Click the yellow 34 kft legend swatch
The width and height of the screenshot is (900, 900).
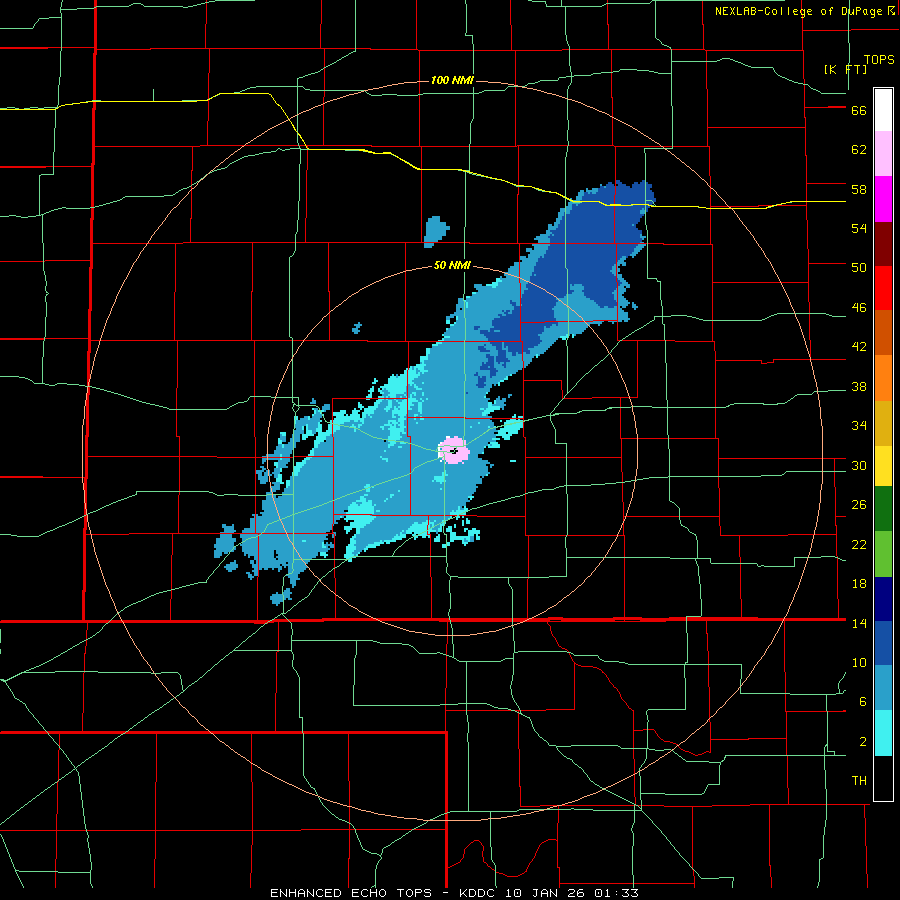(883, 466)
